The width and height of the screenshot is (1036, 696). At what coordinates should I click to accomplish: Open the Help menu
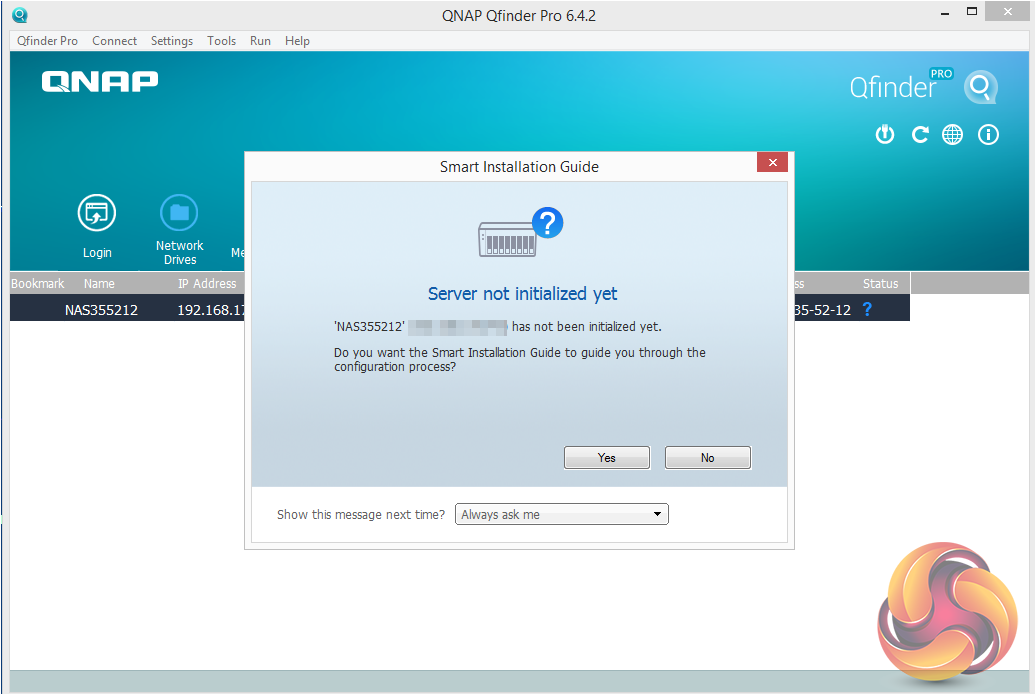pyautogui.click(x=297, y=41)
